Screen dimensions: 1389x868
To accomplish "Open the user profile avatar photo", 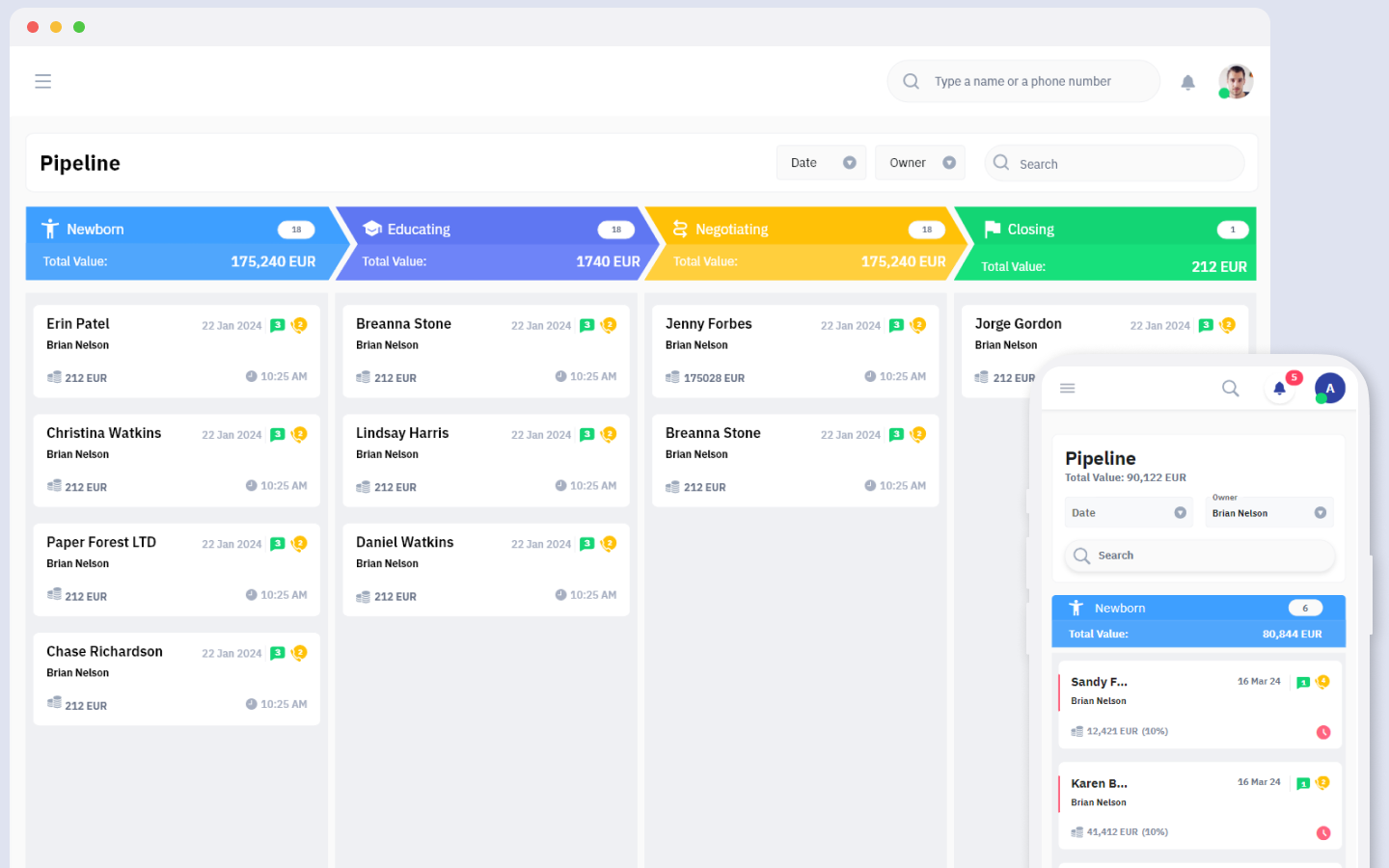I will (x=1236, y=82).
